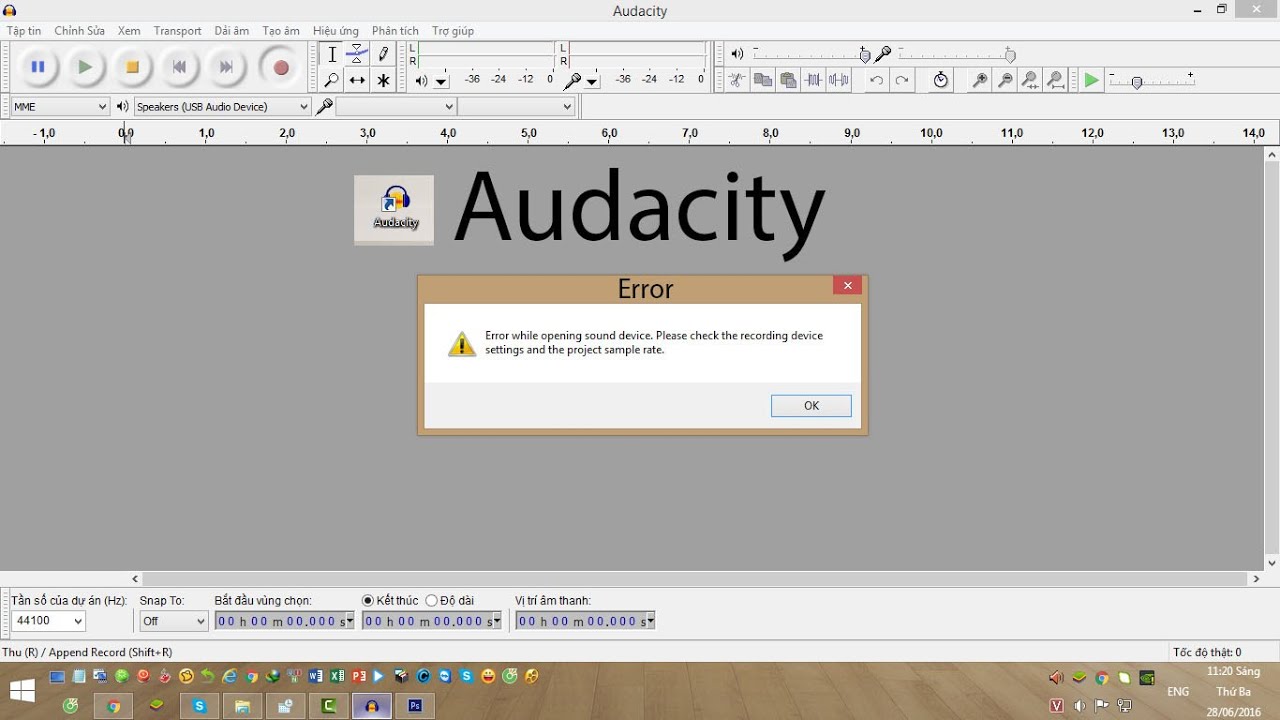Click the Audacity shortcut icon thumbnail
1280x720 pixels.
click(394, 210)
